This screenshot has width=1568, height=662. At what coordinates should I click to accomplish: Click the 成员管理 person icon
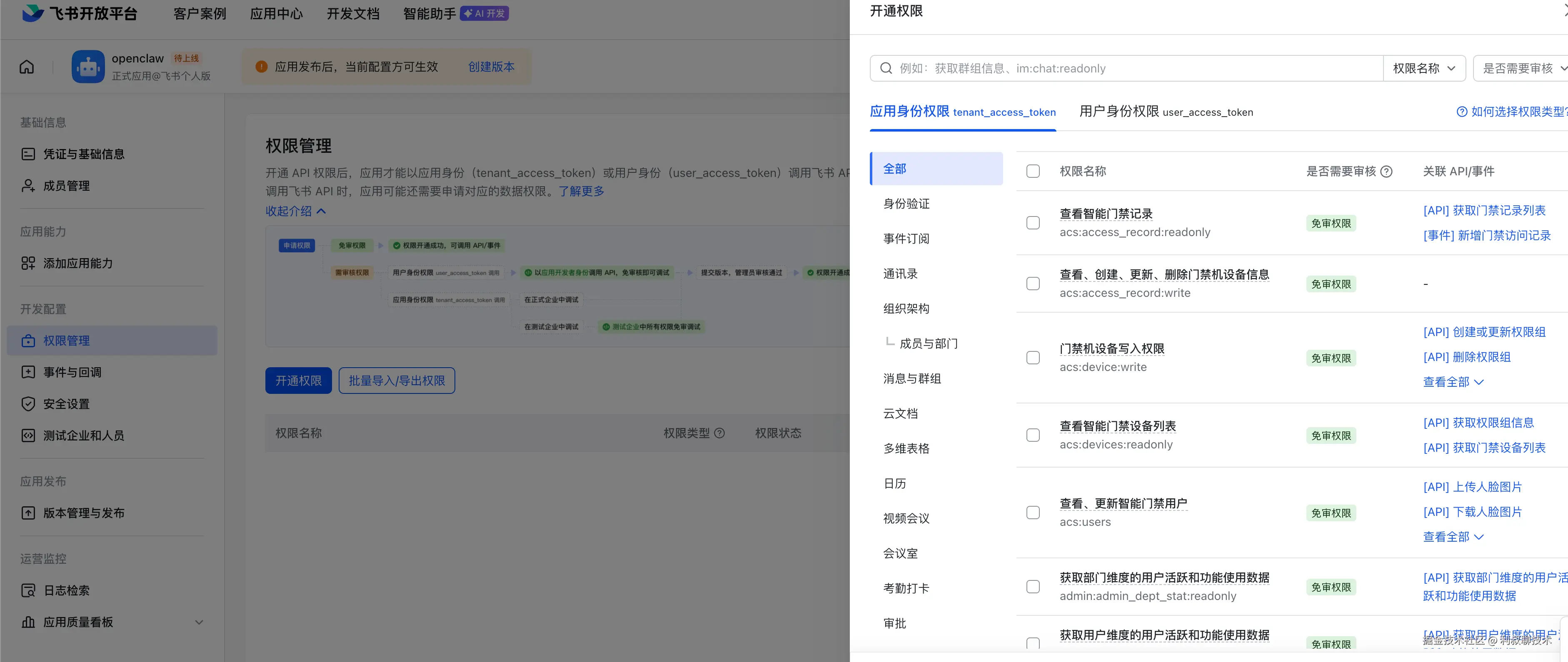[x=28, y=186]
